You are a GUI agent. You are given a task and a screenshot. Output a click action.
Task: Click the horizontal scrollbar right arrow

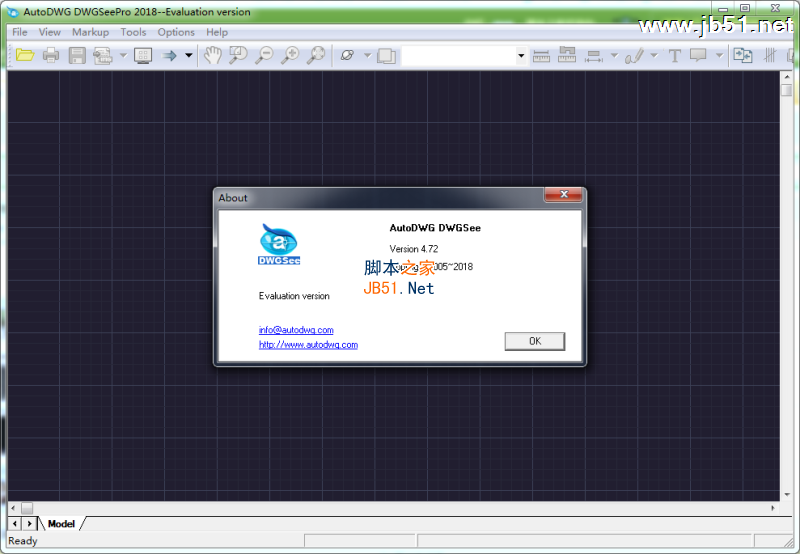tap(773, 508)
